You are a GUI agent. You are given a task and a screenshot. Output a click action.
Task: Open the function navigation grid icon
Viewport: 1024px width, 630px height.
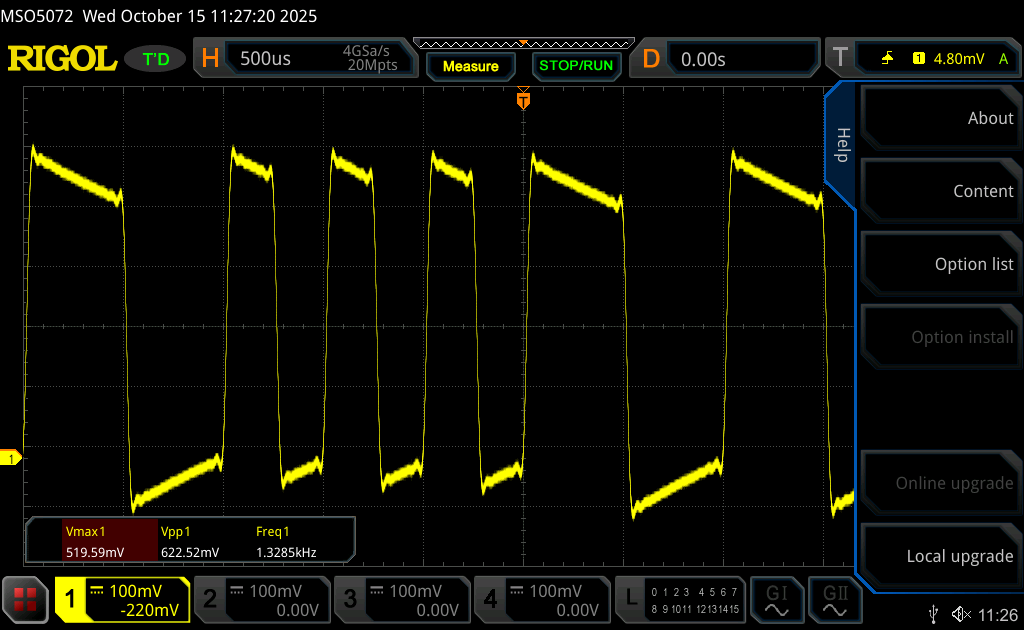coord(25,599)
